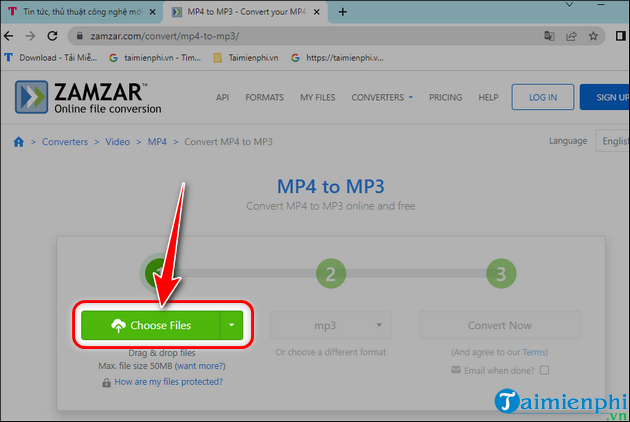Screen dimensions: 630x422
Task: Go back with the browser back arrow
Action: click(9, 36)
